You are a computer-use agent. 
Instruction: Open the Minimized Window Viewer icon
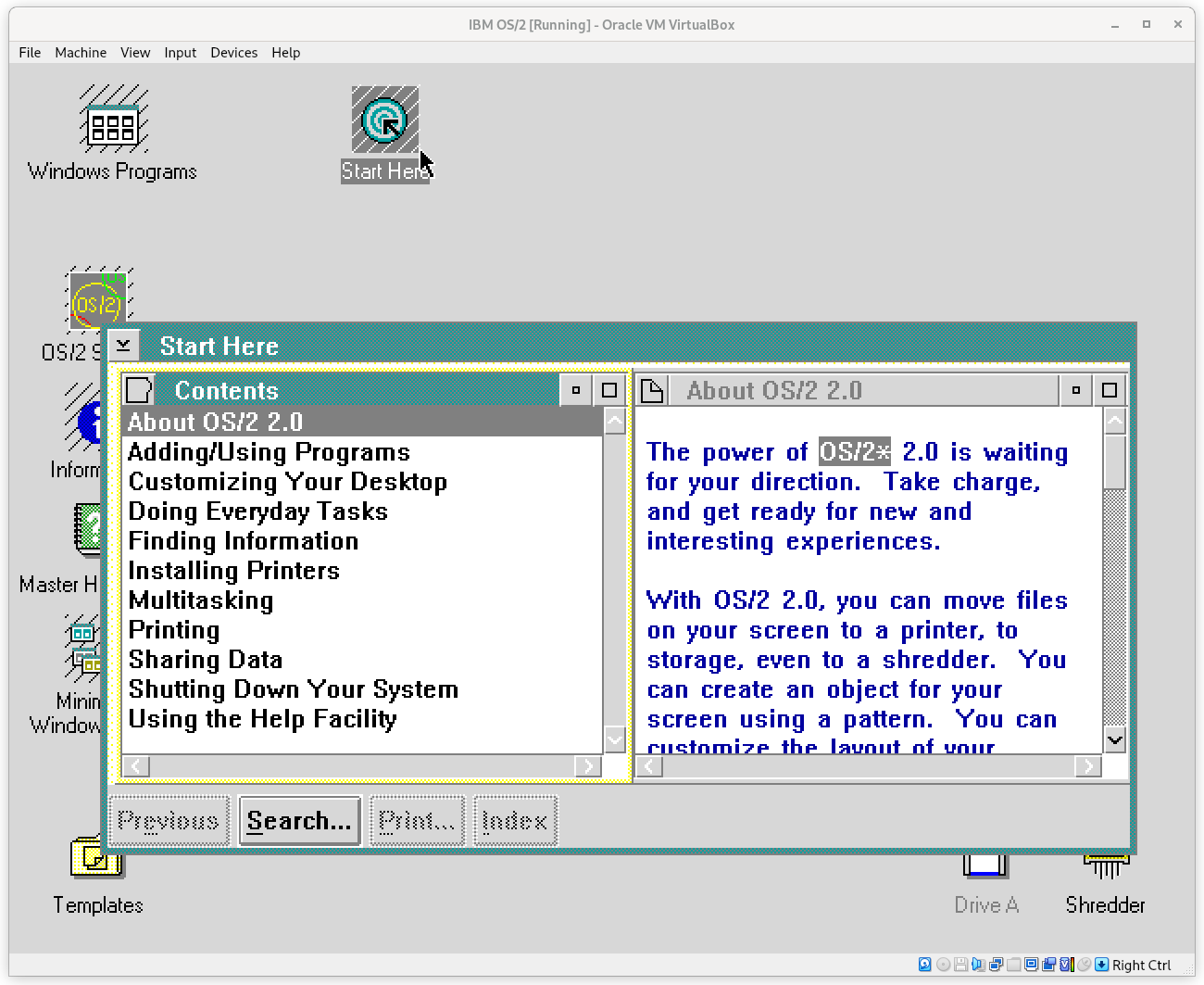(83, 649)
